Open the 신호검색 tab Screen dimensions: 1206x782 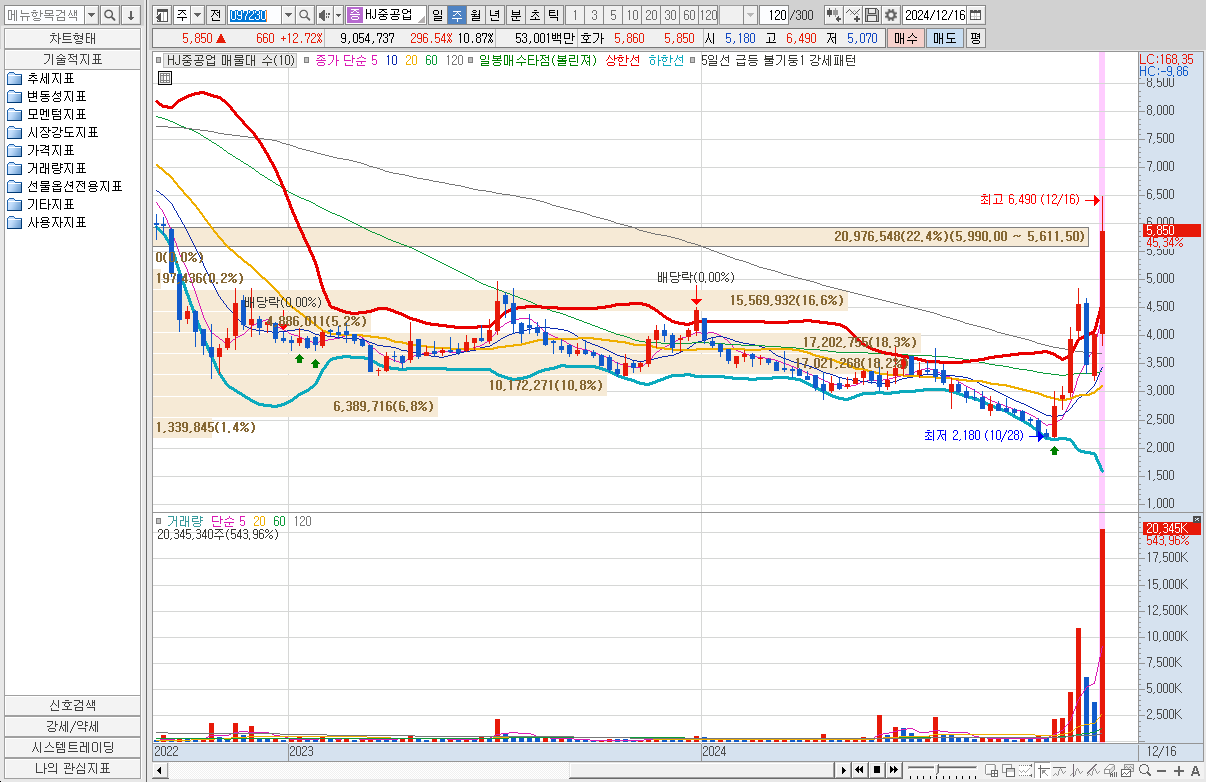coord(73,705)
